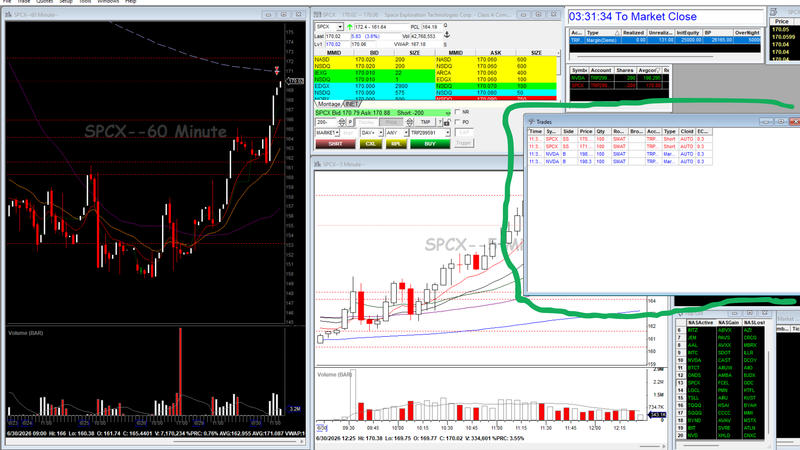
Task: Click the ARCA ask row in level 2
Action: [495, 73]
